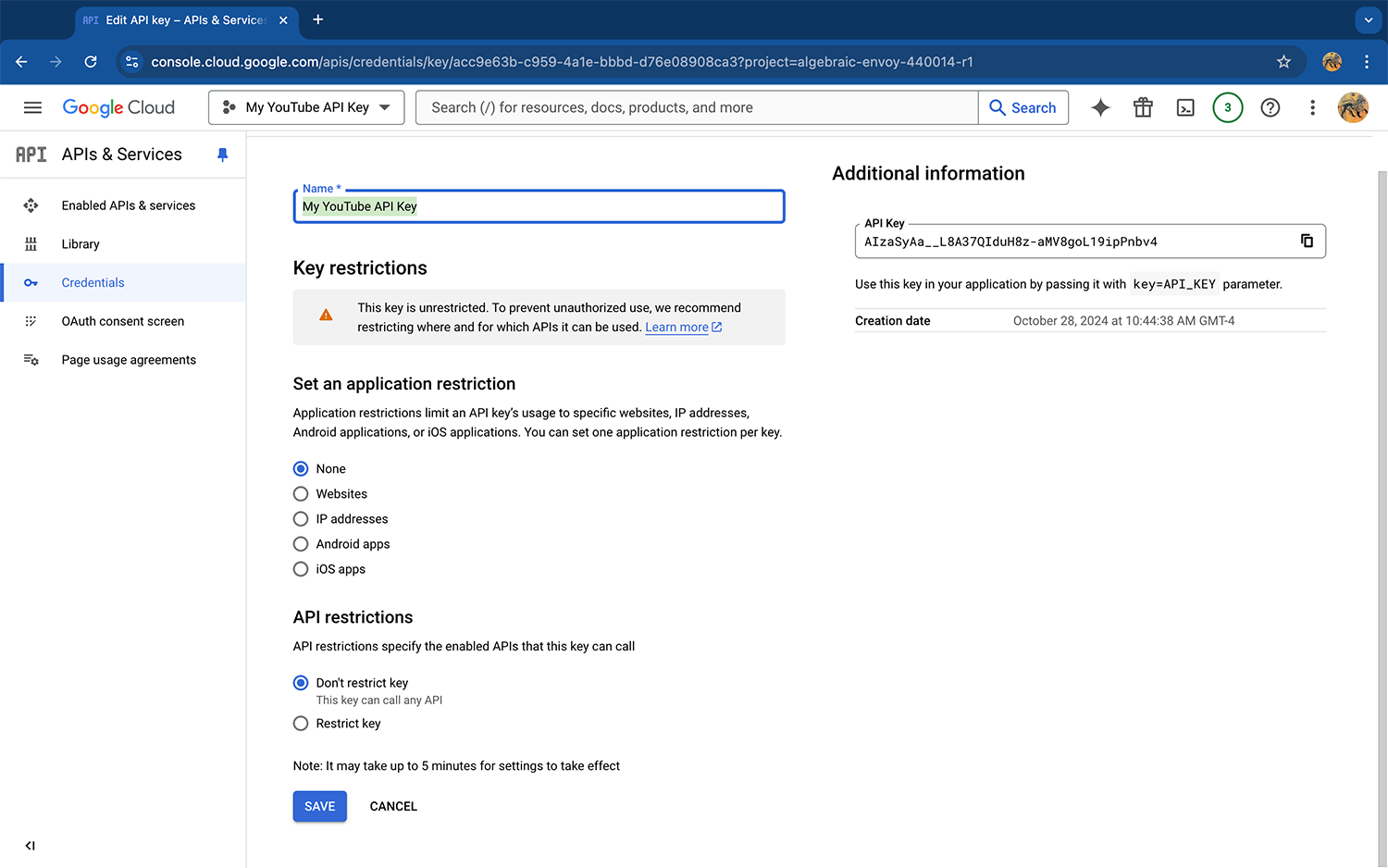
Task: Copy the API key to clipboard
Action: [x=1307, y=241]
